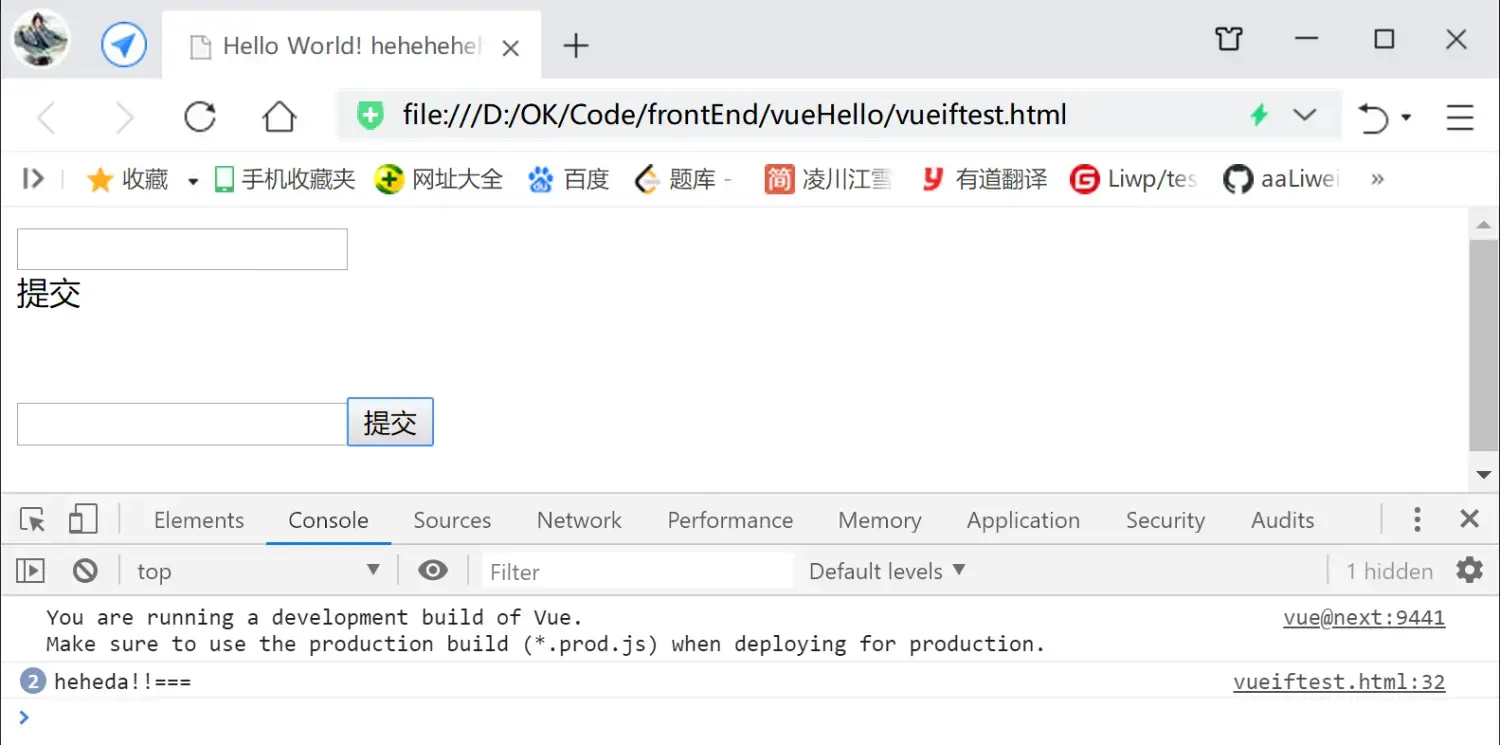Open the 收藏 star favorites button

(x=128, y=180)
